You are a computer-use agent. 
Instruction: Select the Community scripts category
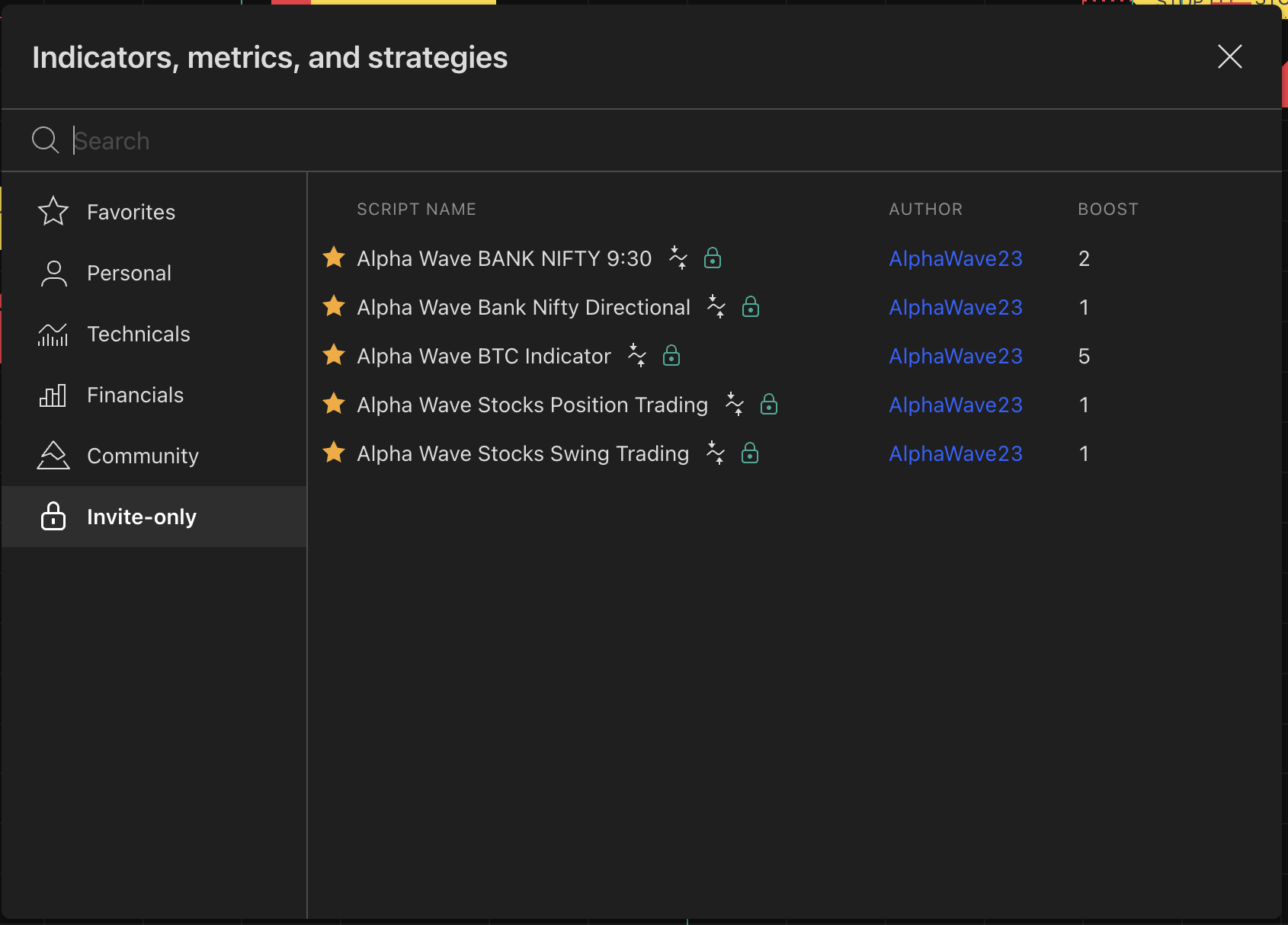click(143, 456)
